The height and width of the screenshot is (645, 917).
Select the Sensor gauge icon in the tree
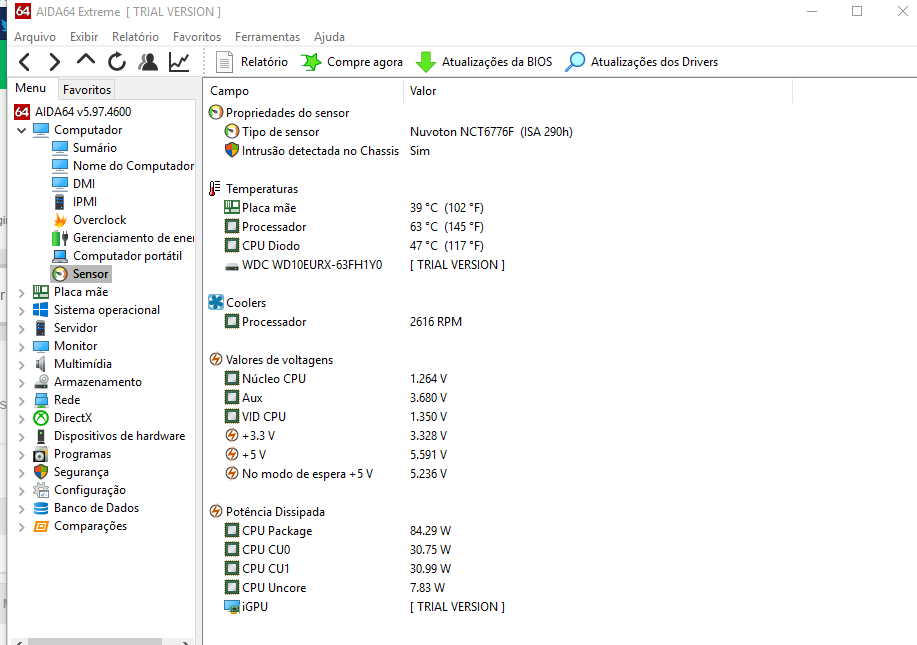pyautogui.click(x=60, y=274)
